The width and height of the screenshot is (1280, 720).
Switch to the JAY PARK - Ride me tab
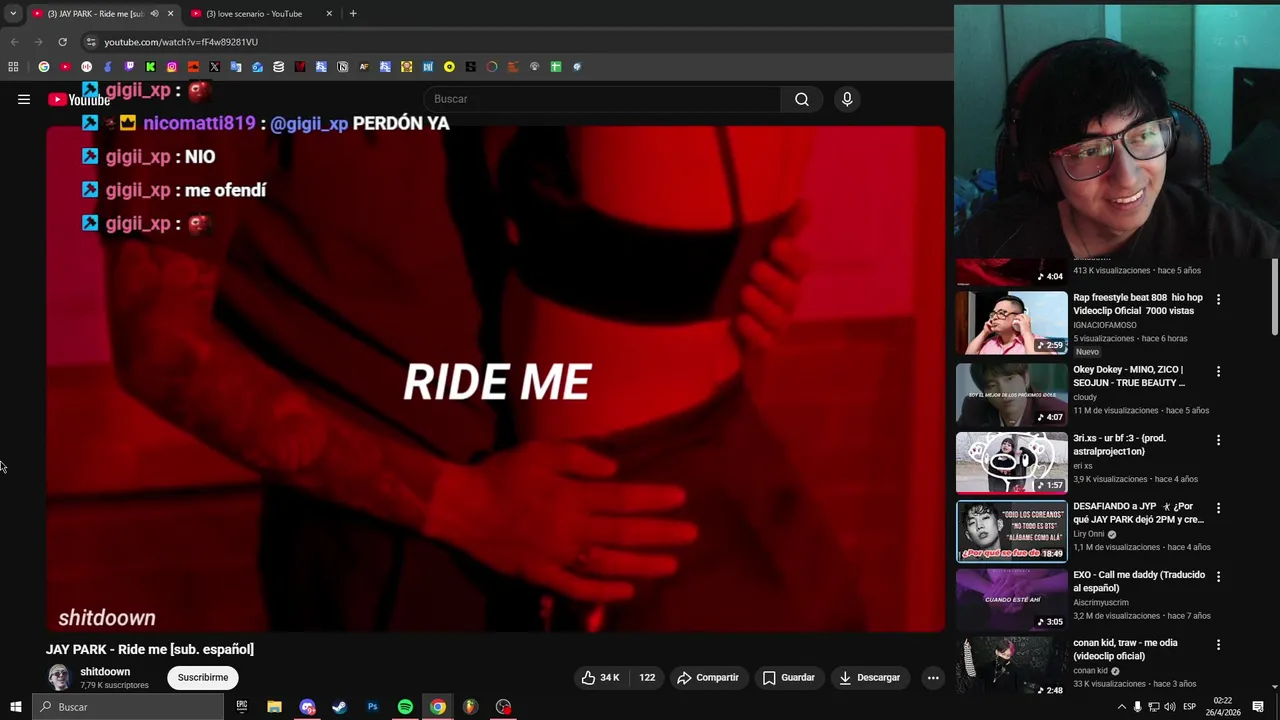point(96,14)
